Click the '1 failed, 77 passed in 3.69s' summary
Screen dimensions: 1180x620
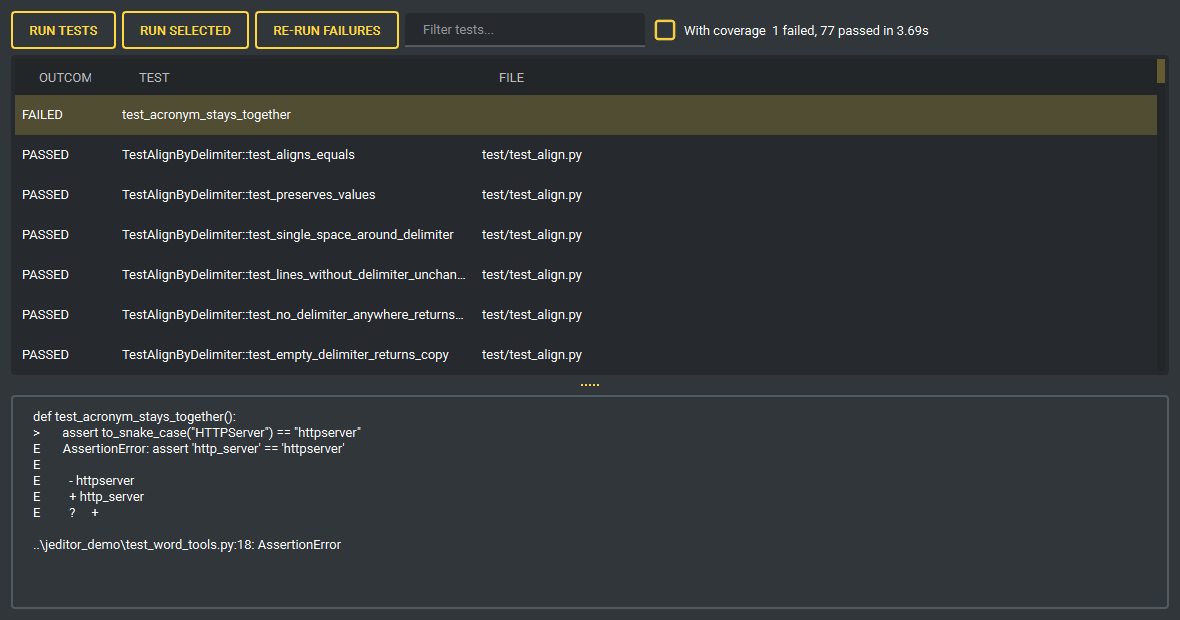pos(850,31)
